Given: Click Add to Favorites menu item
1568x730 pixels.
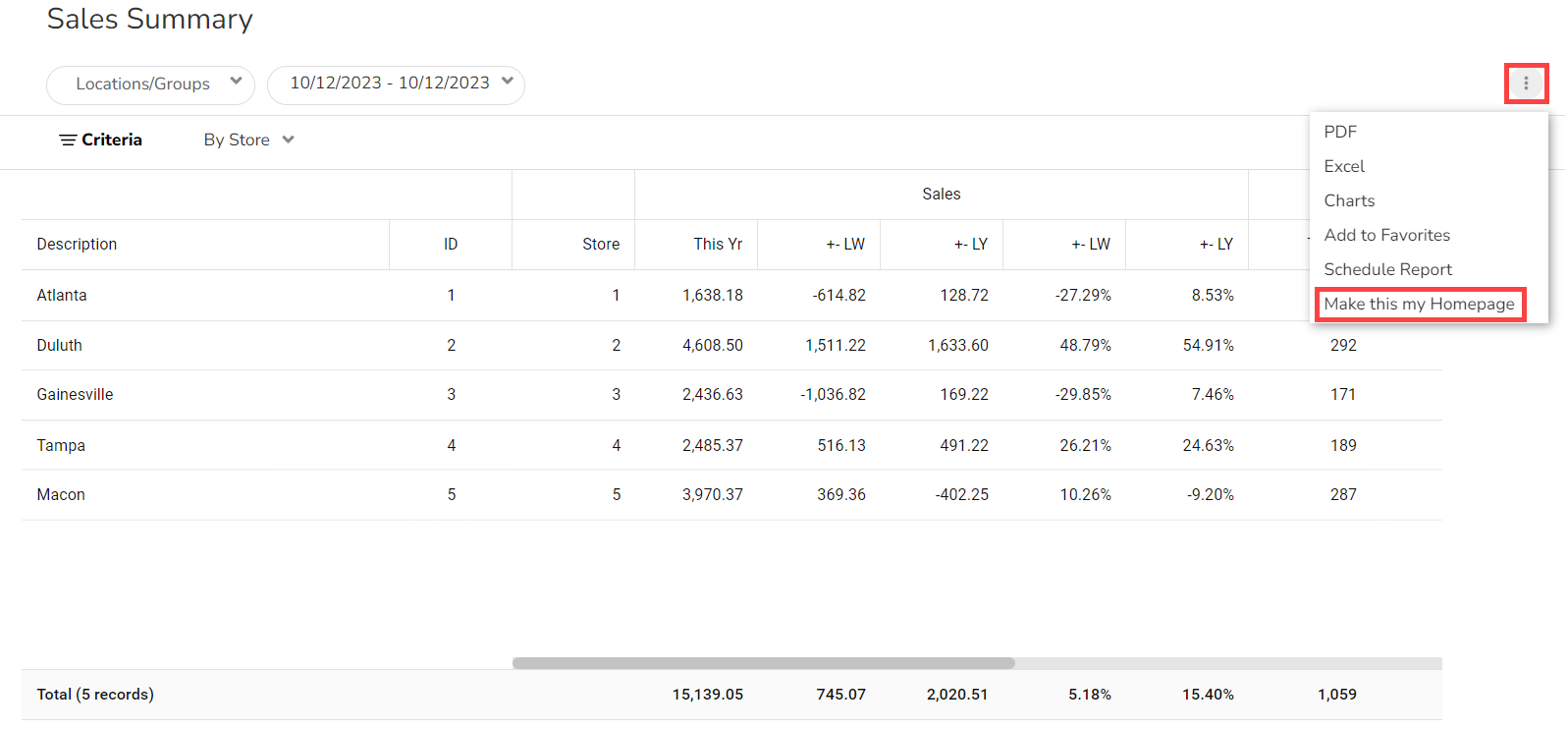Looking at the screenshot, I should (1386, 235).
